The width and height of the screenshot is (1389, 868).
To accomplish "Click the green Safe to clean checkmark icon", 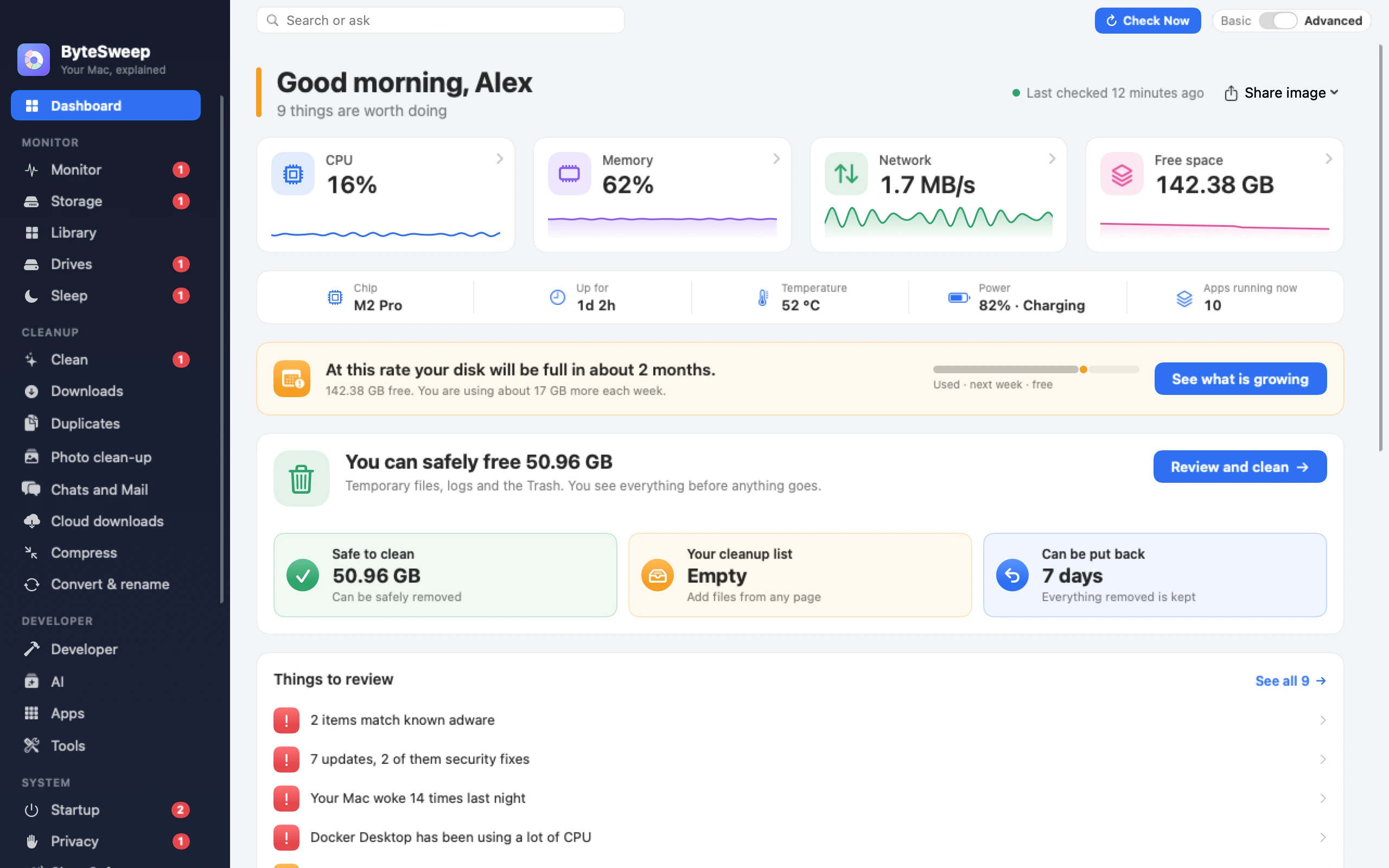I will (x=302, y=575).
